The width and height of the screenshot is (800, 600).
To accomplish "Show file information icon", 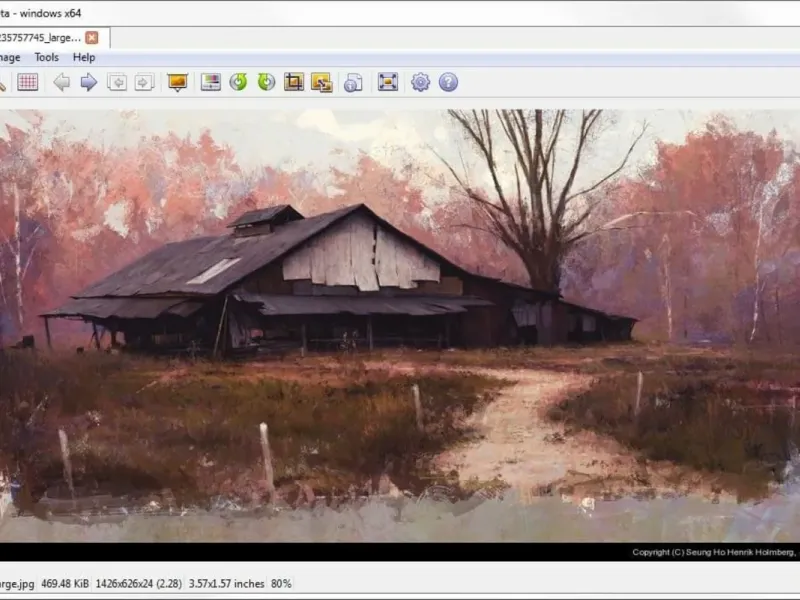I will [353, 82].
